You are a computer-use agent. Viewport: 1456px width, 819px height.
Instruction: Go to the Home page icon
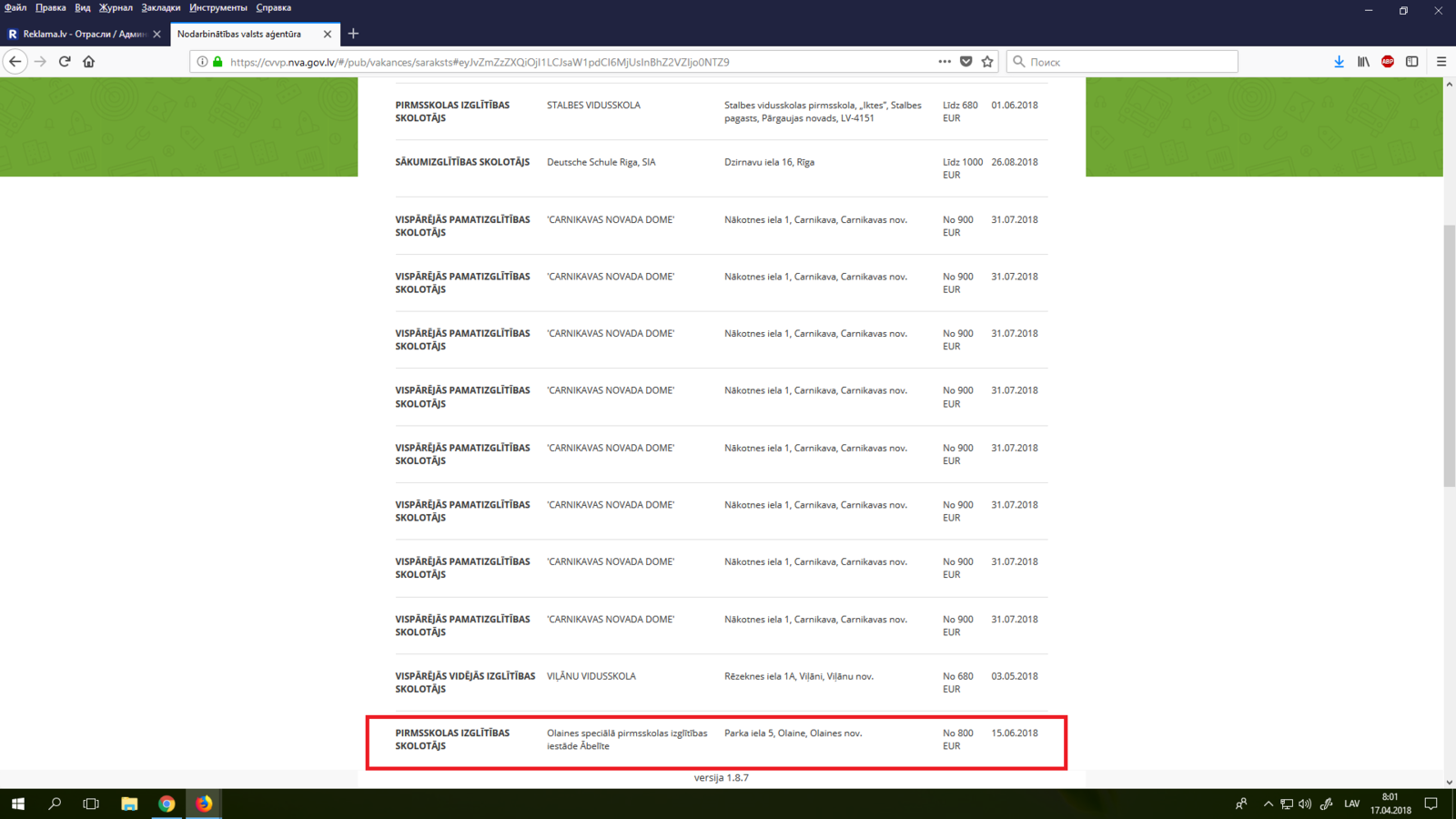point(88,62)
